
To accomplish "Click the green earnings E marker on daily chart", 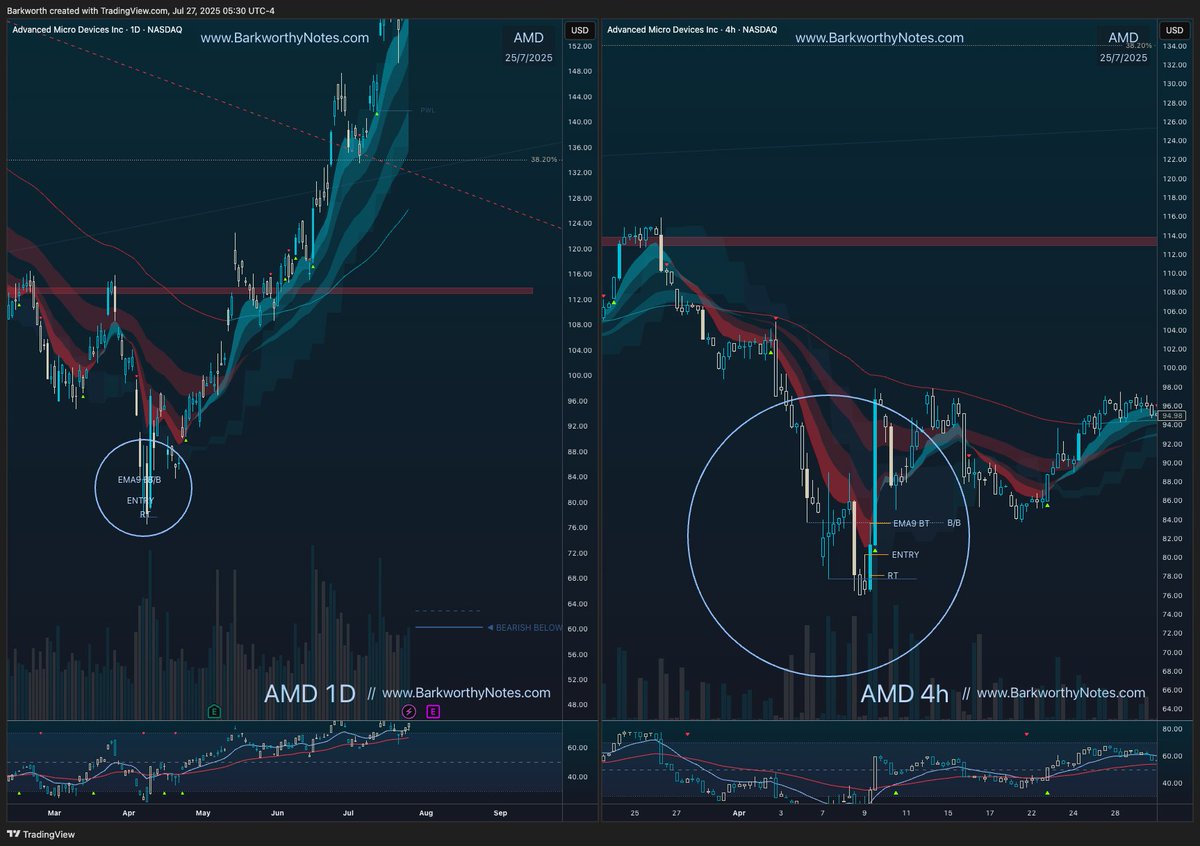I will pos(214,711).
